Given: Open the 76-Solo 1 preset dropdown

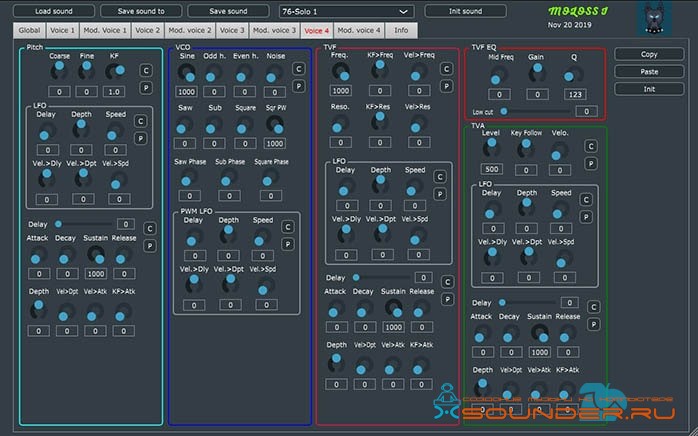Looking at the screenshot, I should pos(346,11).
